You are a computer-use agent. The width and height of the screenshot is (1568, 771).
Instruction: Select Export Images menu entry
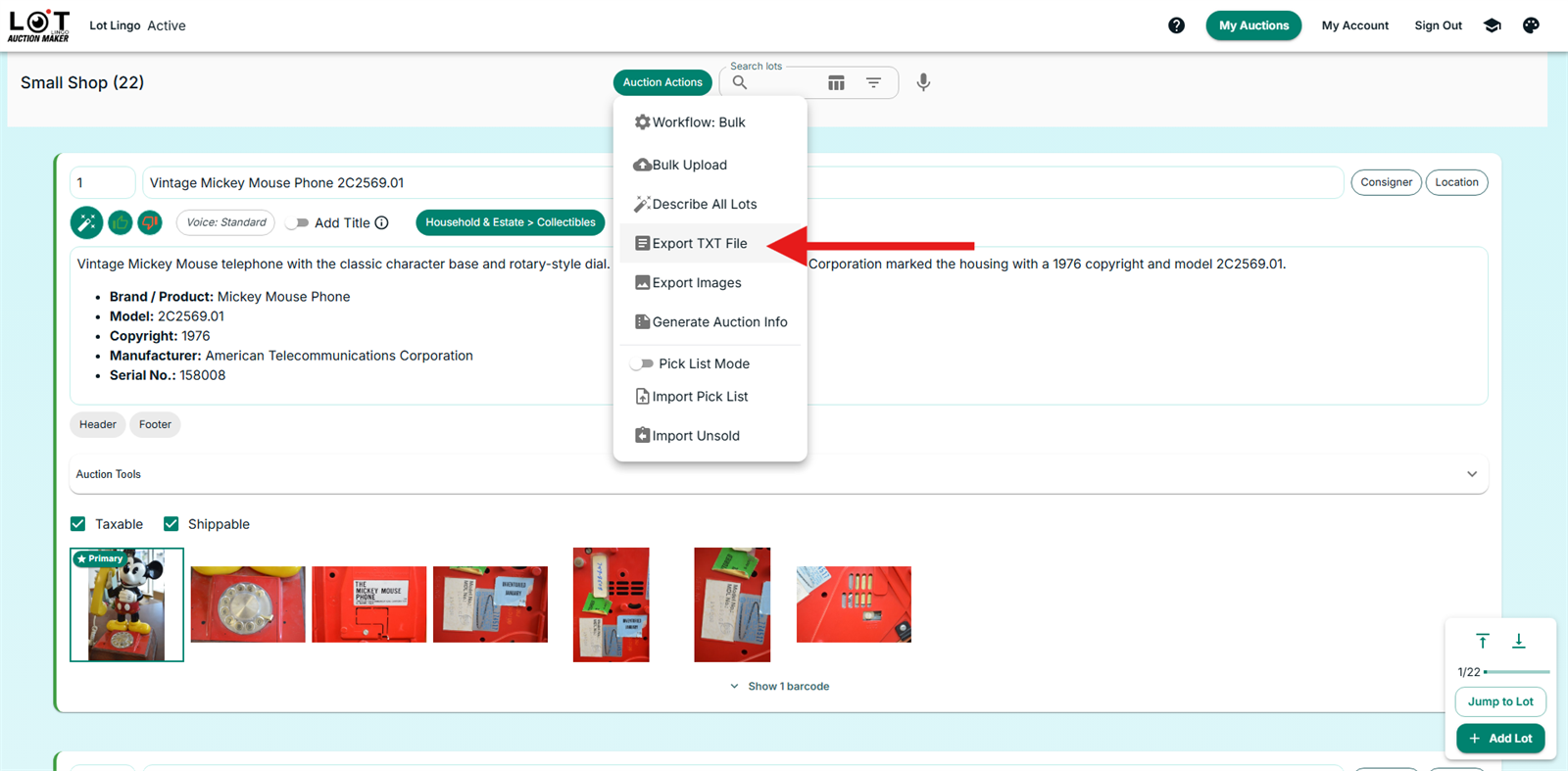coord(710,282)
